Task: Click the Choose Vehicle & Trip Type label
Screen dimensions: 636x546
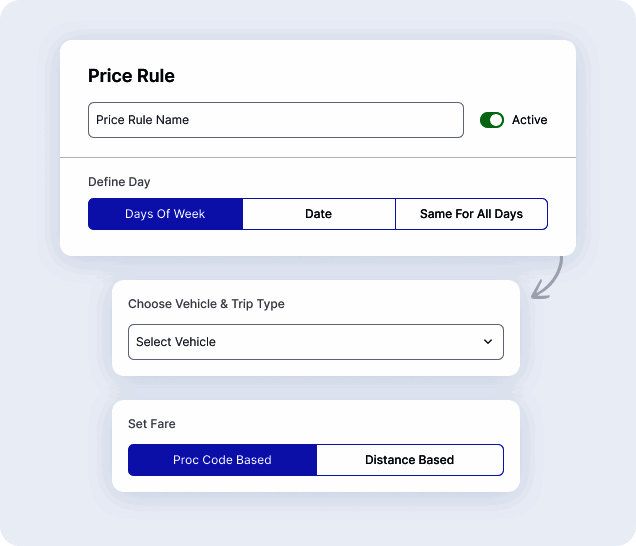Action: pyautogui.click(x=206, y=304)
